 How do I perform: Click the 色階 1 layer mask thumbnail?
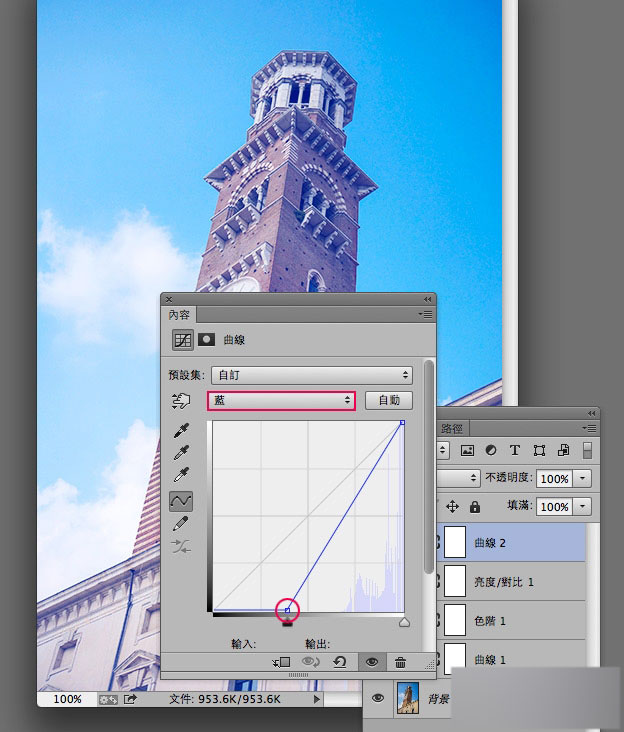pyautogui.click(x=455, y=620)
